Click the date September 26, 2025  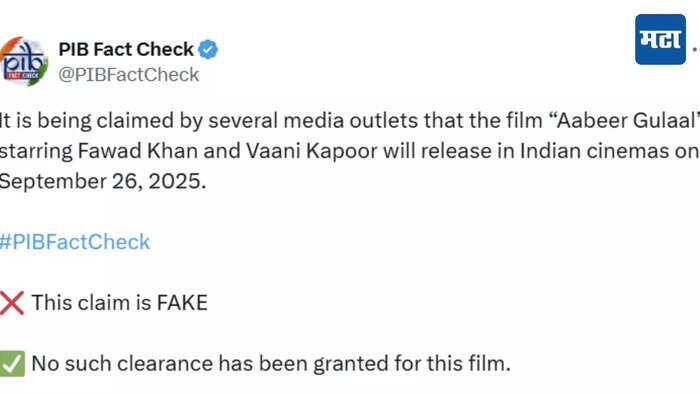coord(103,182)
